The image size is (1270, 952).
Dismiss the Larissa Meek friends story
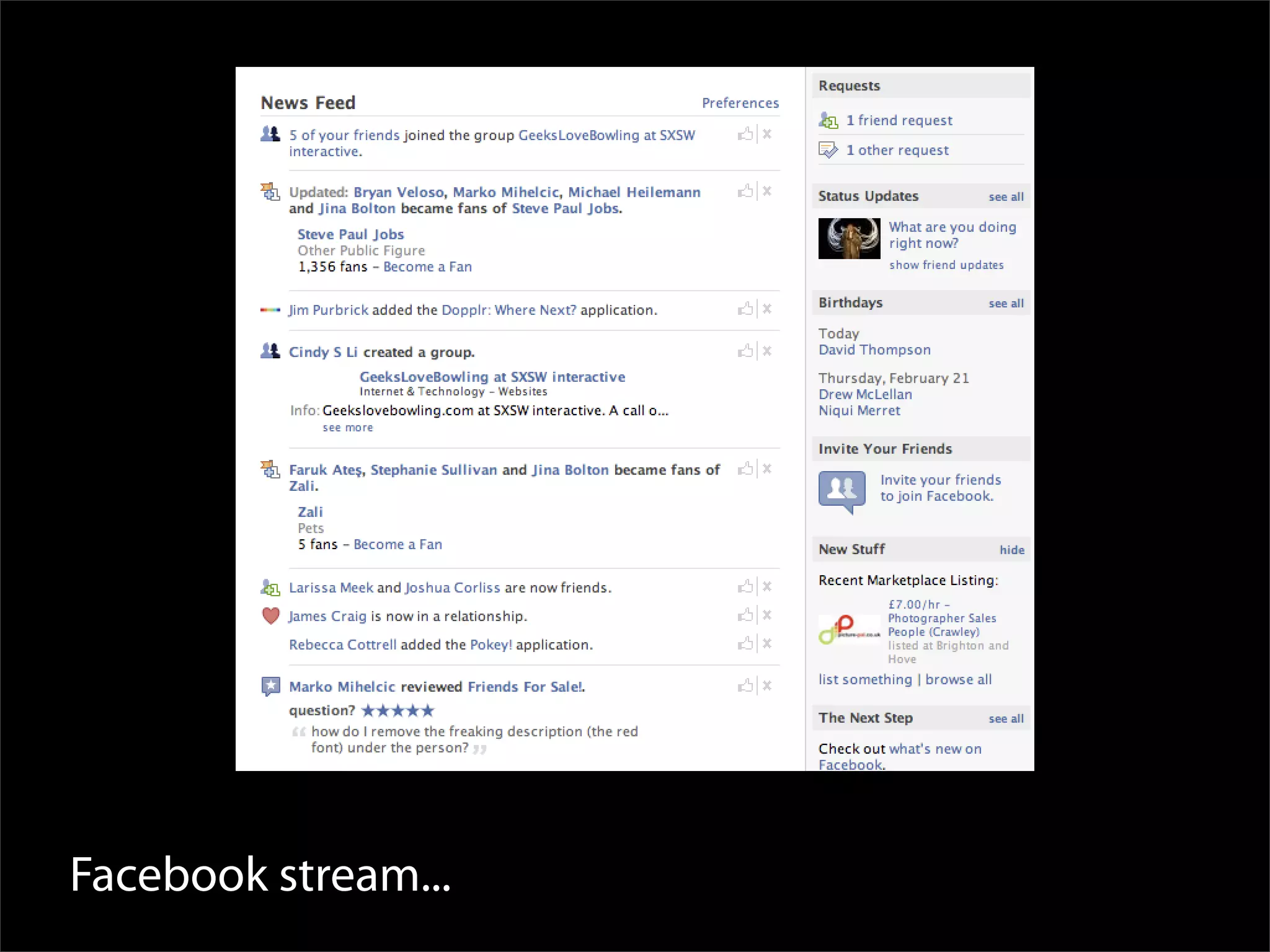click(x=767, y=586)
